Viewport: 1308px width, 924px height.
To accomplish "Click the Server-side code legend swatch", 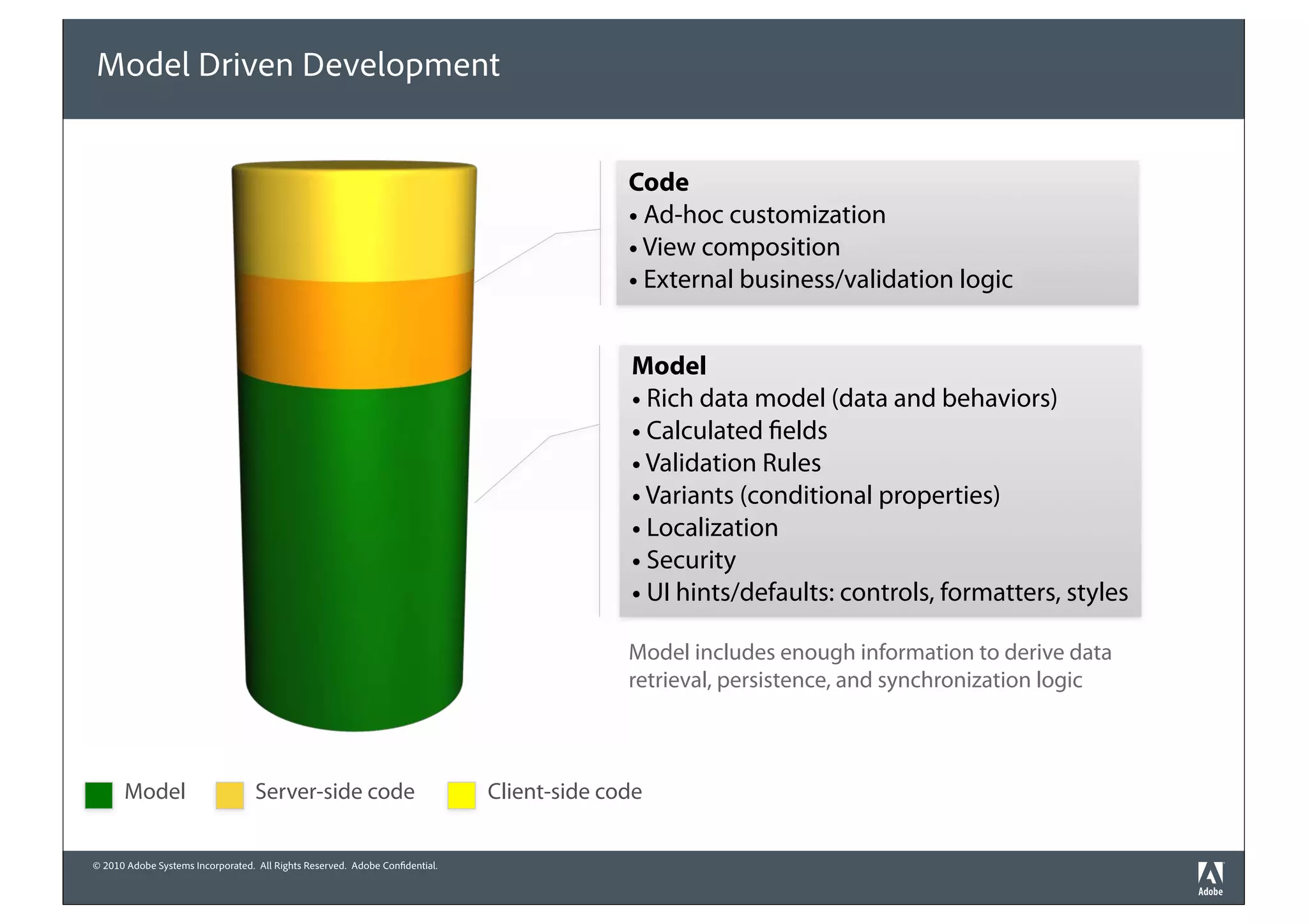I will 230,795.
